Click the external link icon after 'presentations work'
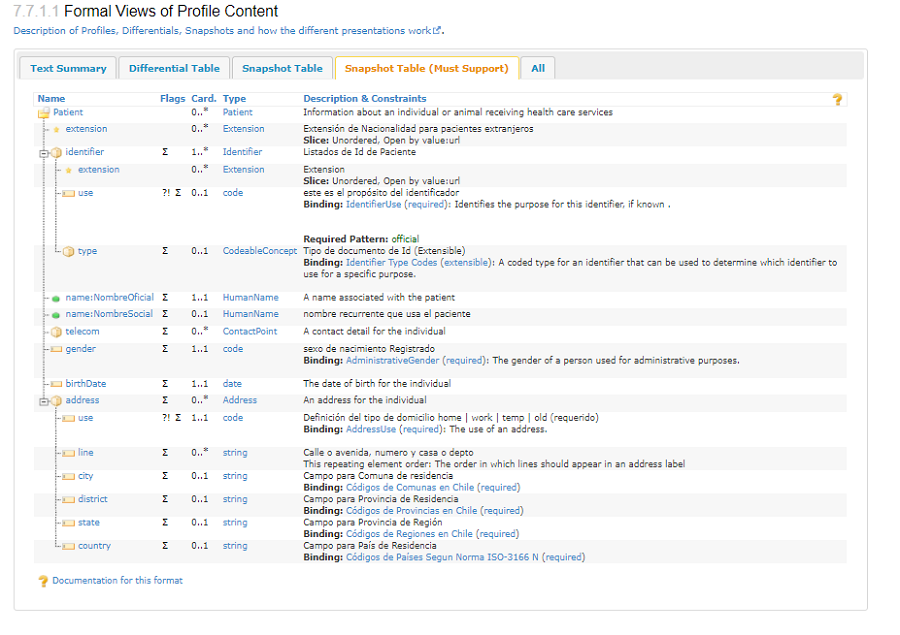This screenshot has height=635, width=900. 437,31
